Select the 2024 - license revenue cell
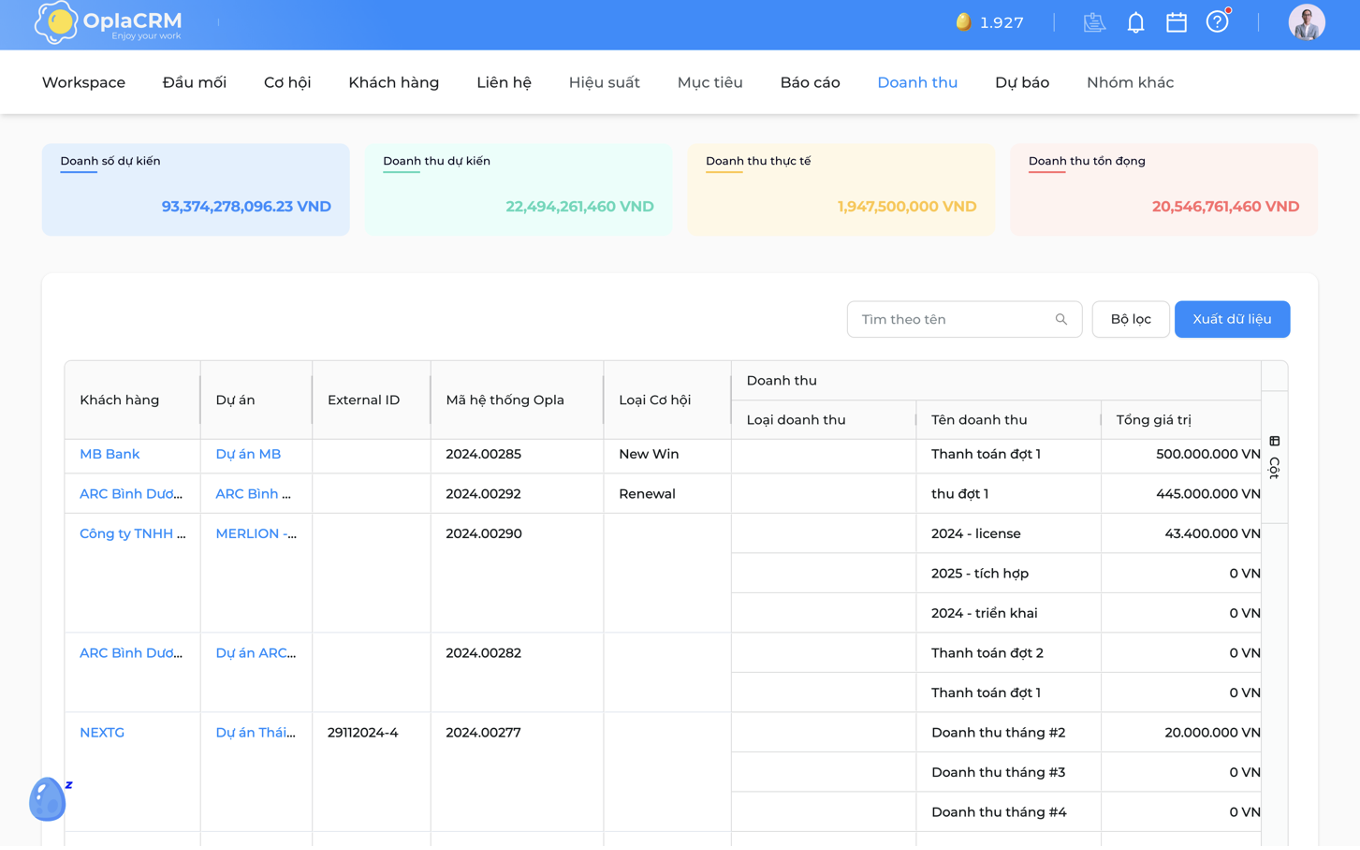1360x850 pixels. tap(1008, 534)
